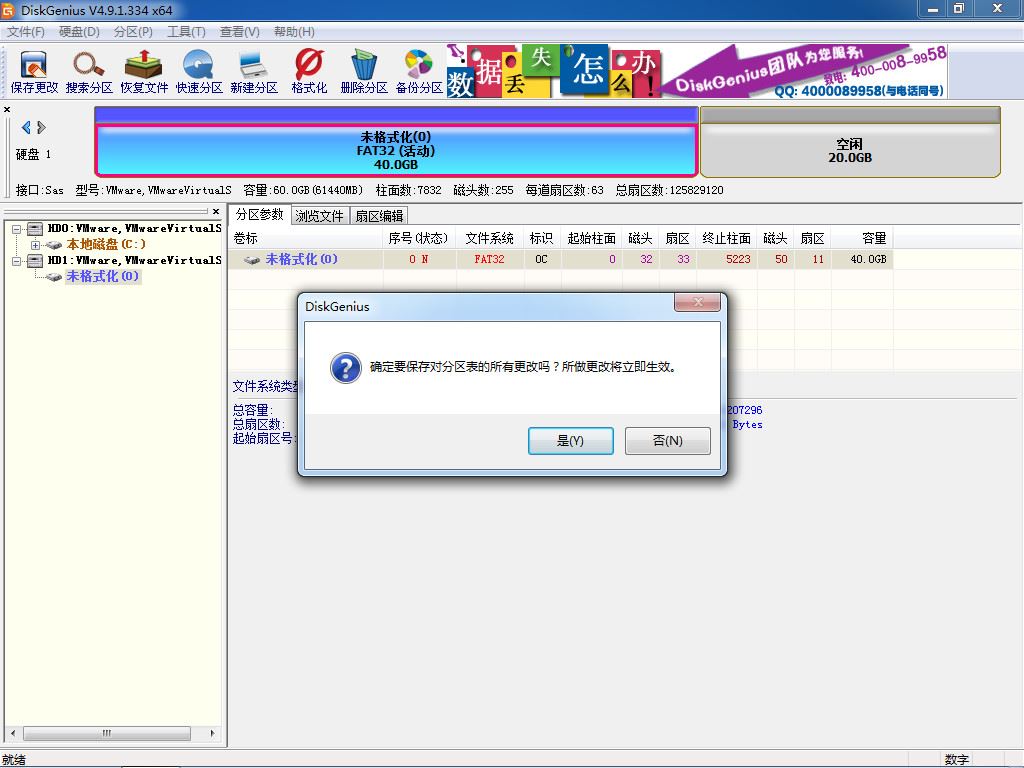
Task: Go to previous disk with left arrow
Action: coord(26,127)
